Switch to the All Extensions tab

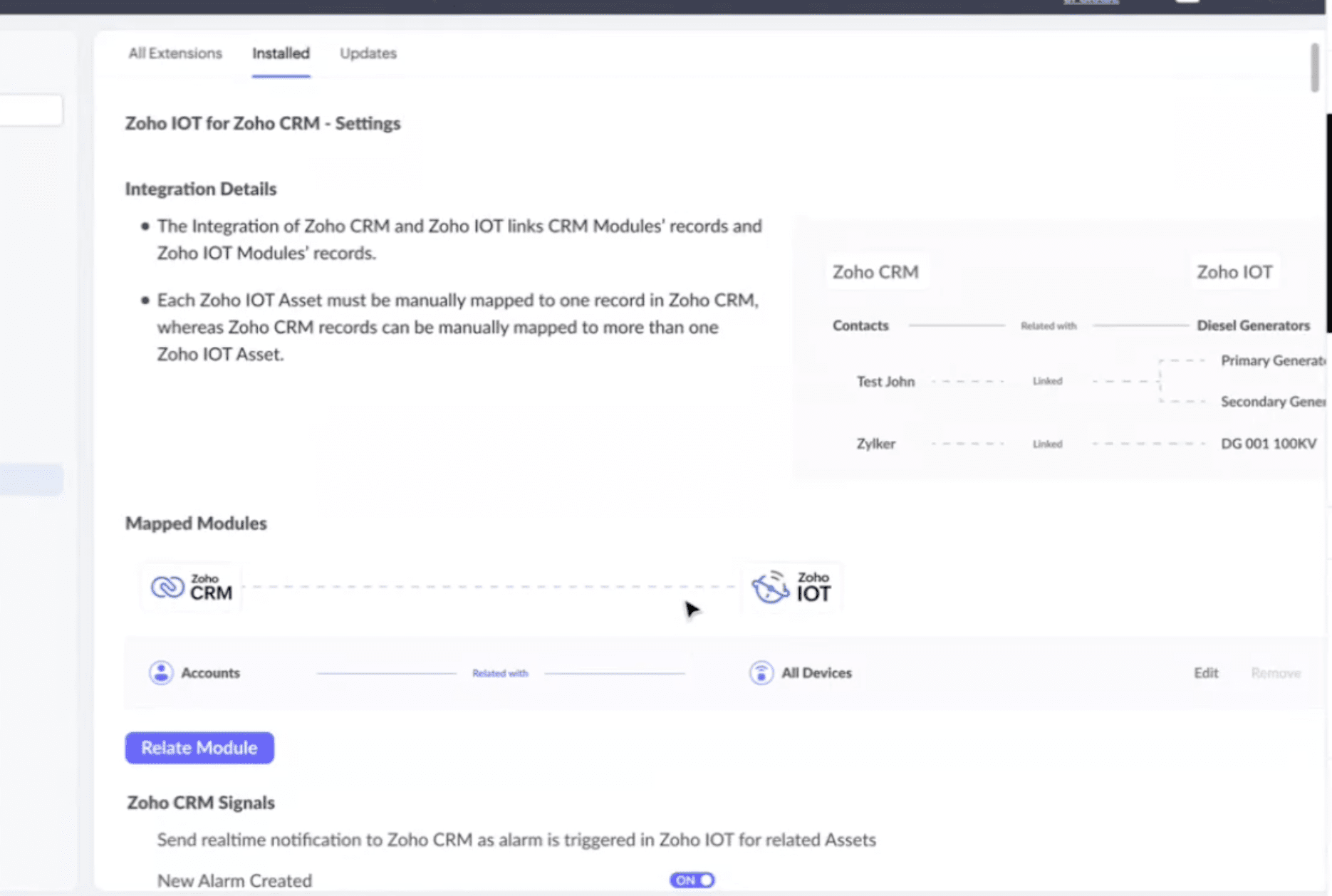coord(175,53)
